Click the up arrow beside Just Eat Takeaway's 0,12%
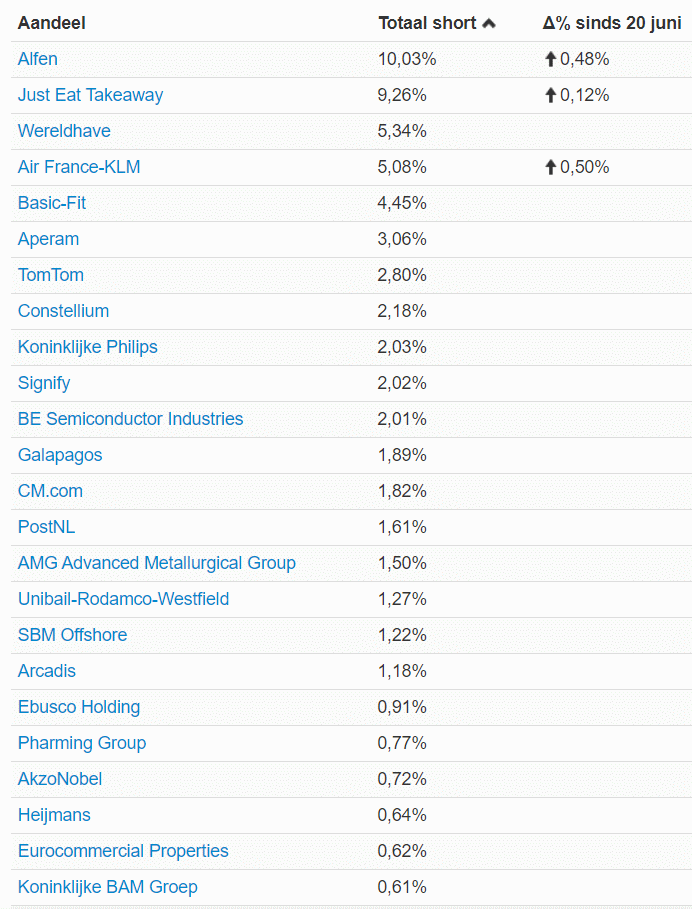Screen dimensions: 692x909 tap(551, 95)
